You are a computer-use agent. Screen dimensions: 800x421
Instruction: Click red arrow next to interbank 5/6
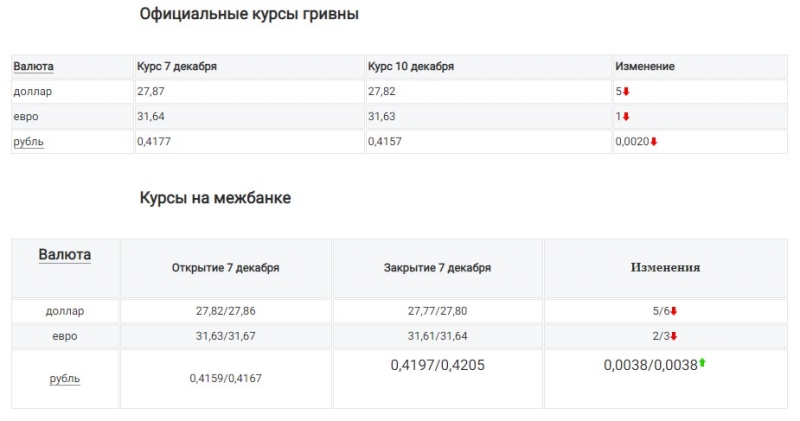tap(674, 311)
